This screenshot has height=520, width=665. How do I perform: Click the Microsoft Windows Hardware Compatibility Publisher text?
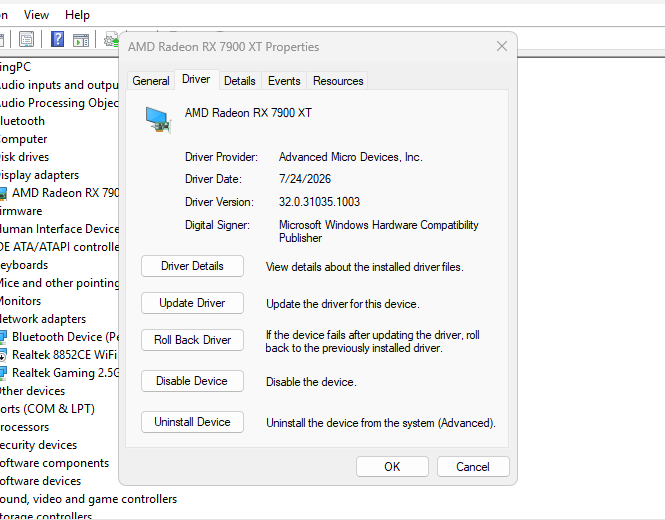(379, 231)
